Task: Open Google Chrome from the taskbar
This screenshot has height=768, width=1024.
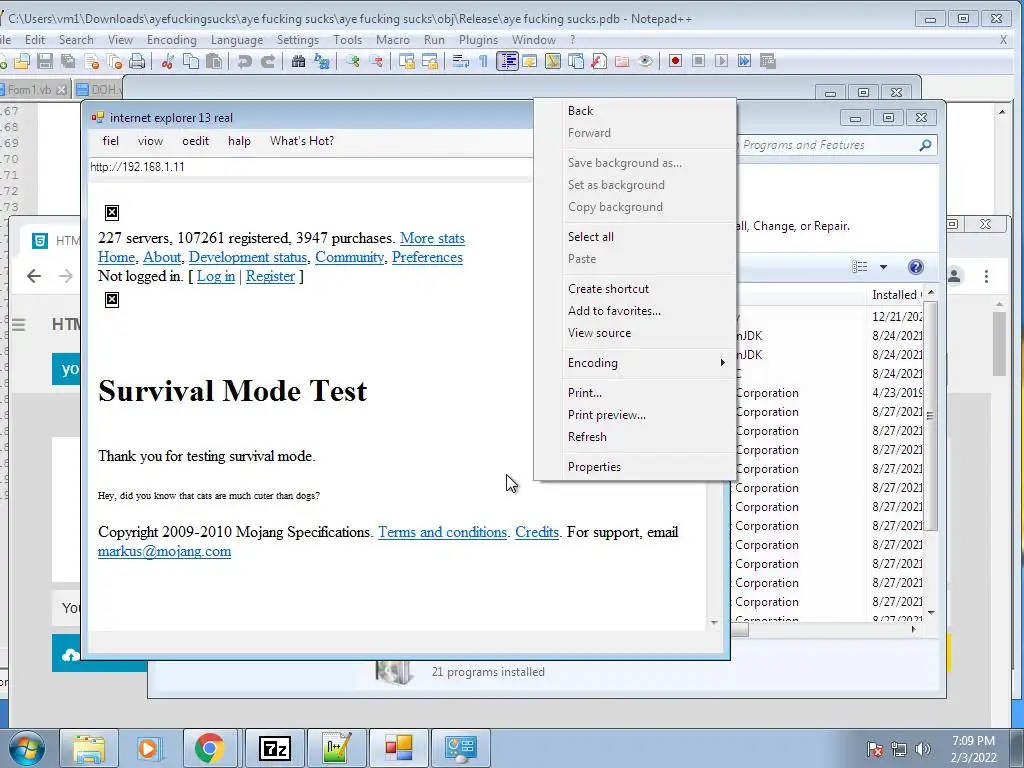Action: [x=209, y=748]
